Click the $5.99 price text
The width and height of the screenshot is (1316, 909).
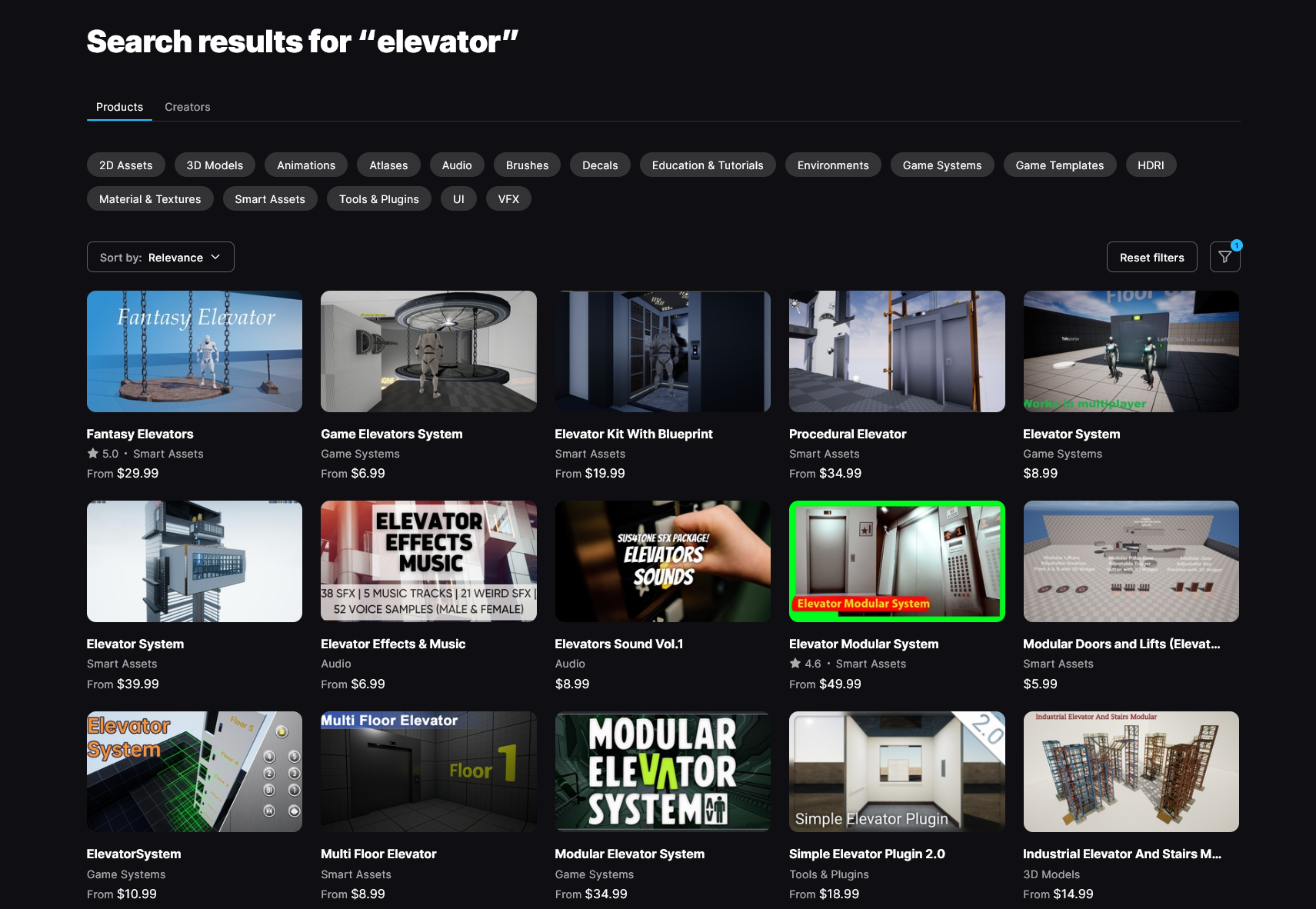coord(1040,684)
